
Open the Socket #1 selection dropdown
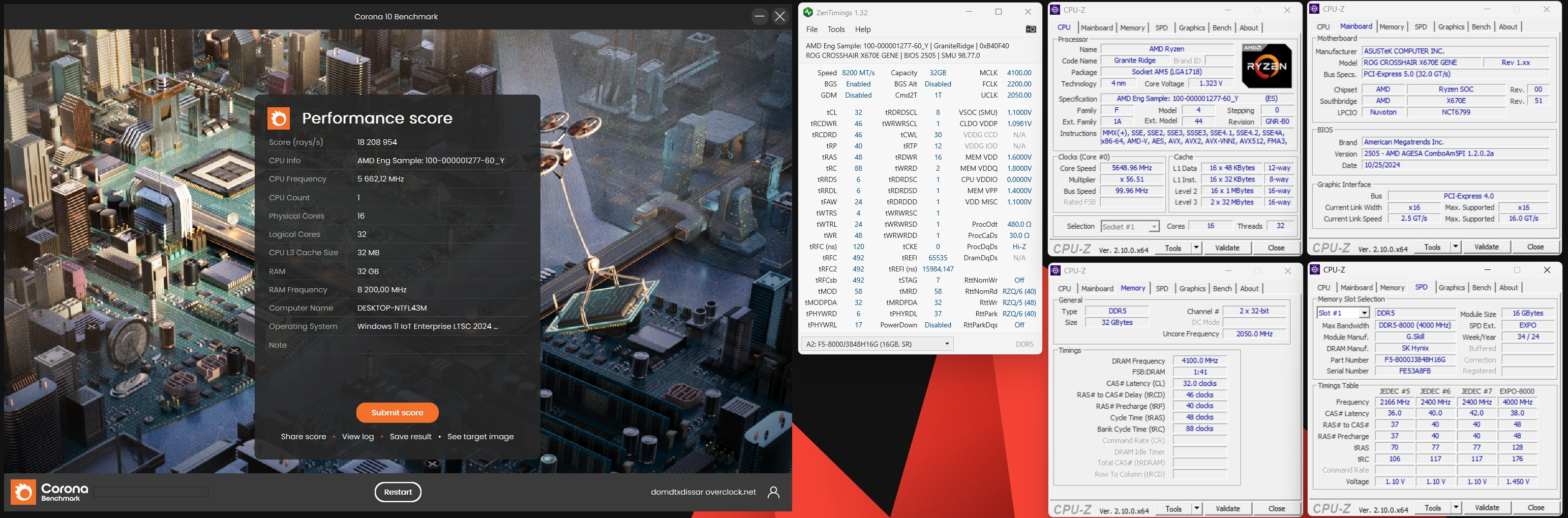1154,226
